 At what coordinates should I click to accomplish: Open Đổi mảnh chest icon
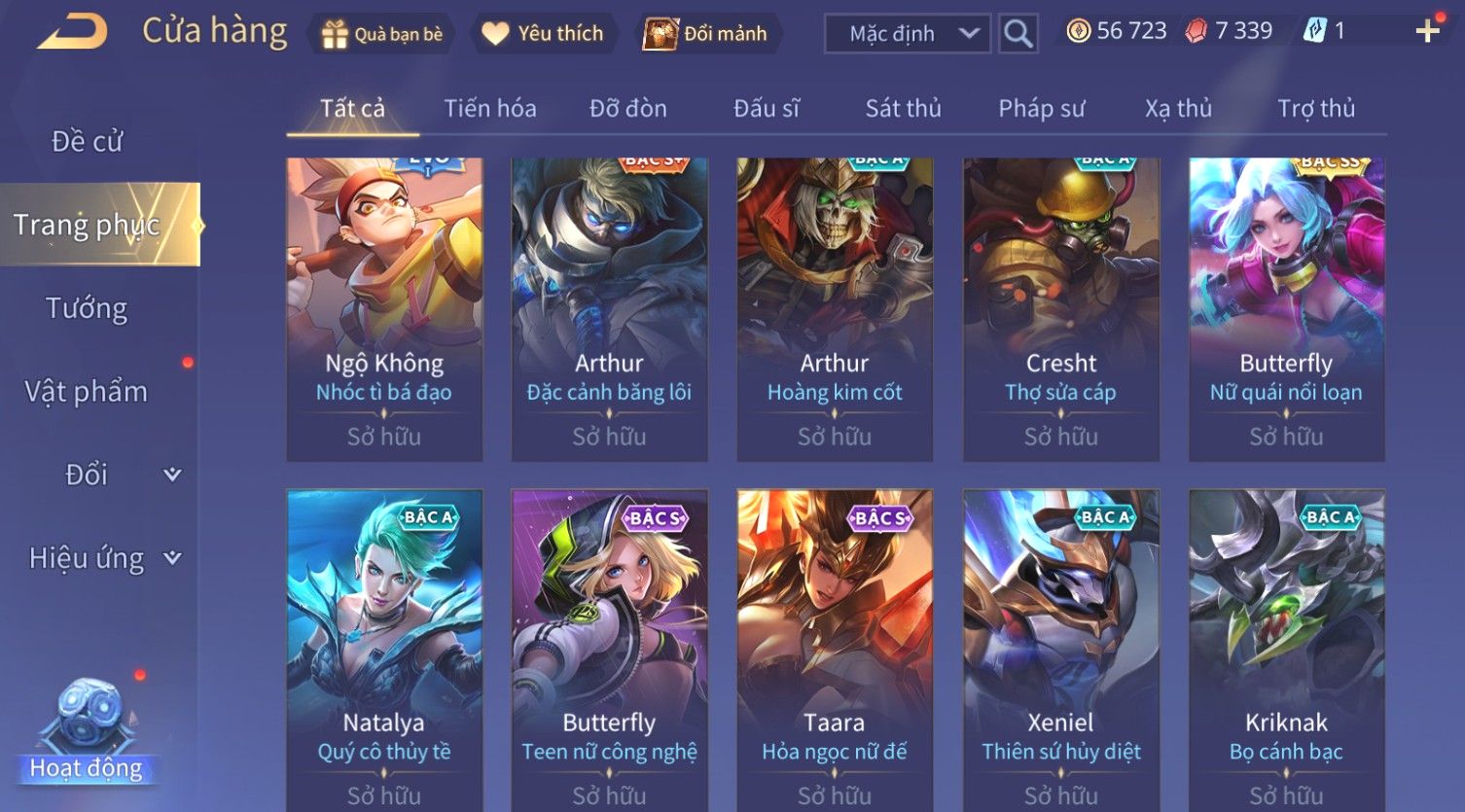click(x=661, y=34)
